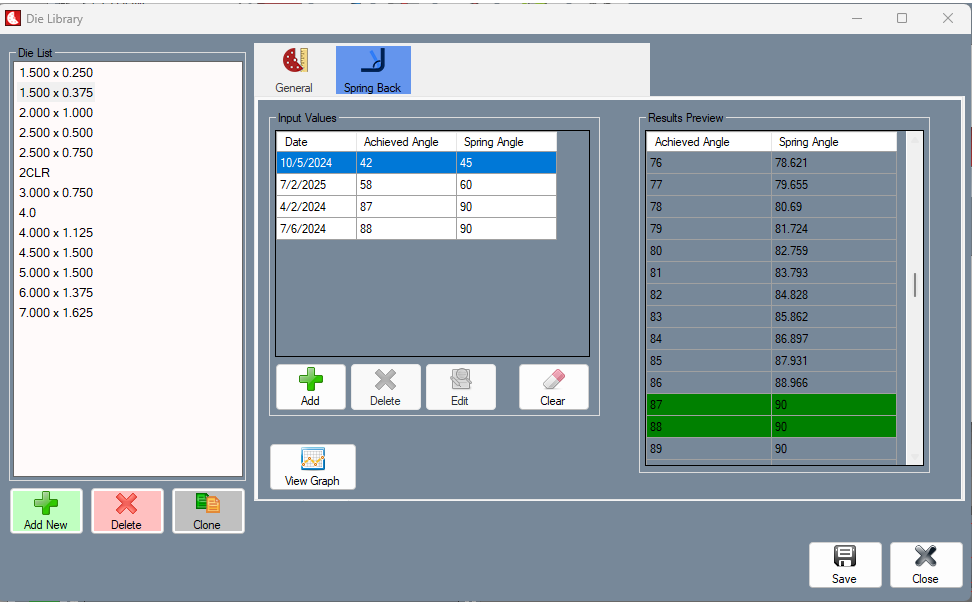Click the Close button at bottom right

click(926, 564)
